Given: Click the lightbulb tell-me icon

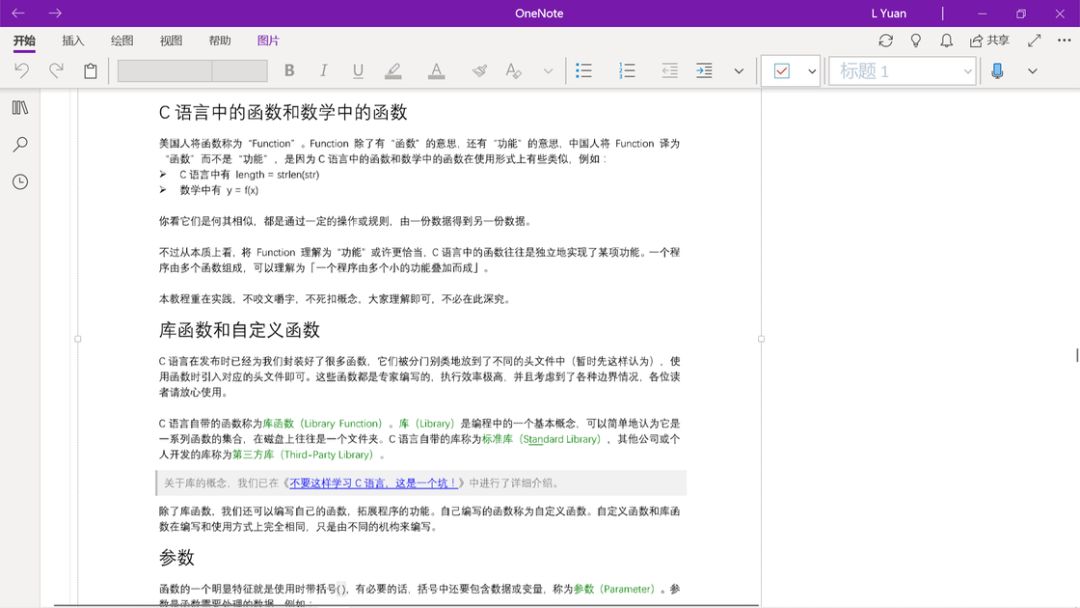Looking at the screenshot, I should click(x=915, y=41).
